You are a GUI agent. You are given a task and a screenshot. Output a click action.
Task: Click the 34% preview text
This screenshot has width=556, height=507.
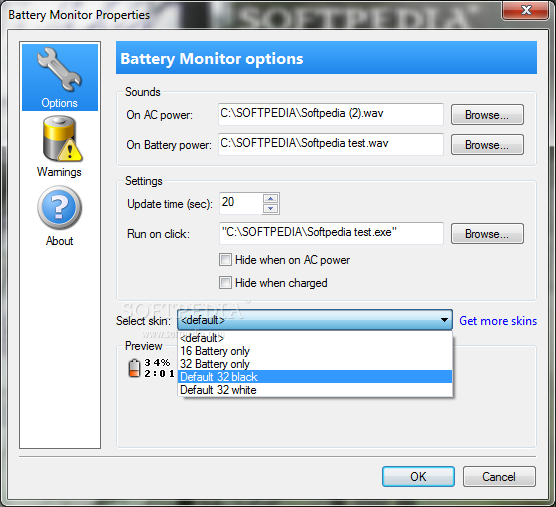[157, 362]
